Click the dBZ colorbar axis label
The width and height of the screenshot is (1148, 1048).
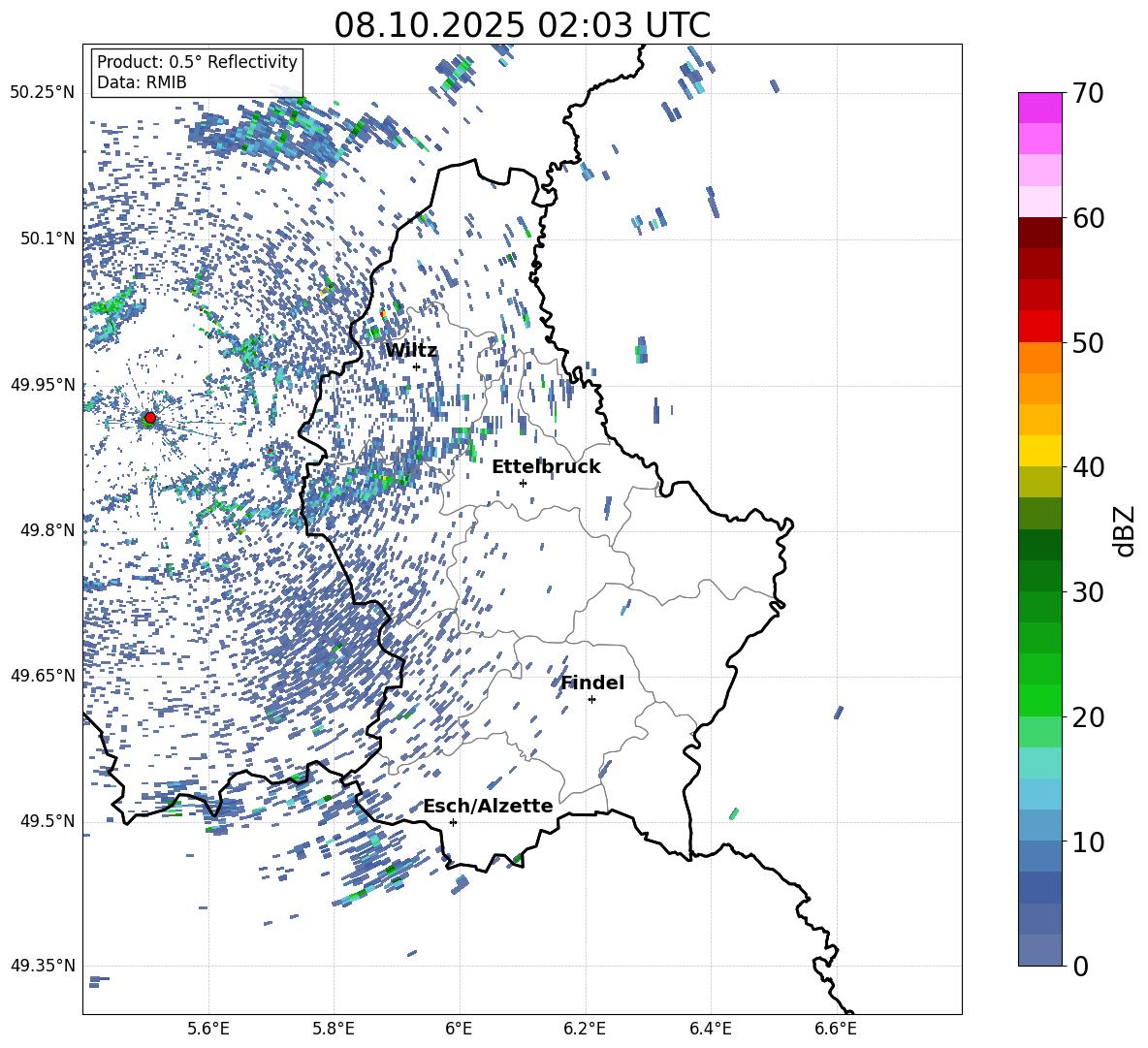(1125, 530)
